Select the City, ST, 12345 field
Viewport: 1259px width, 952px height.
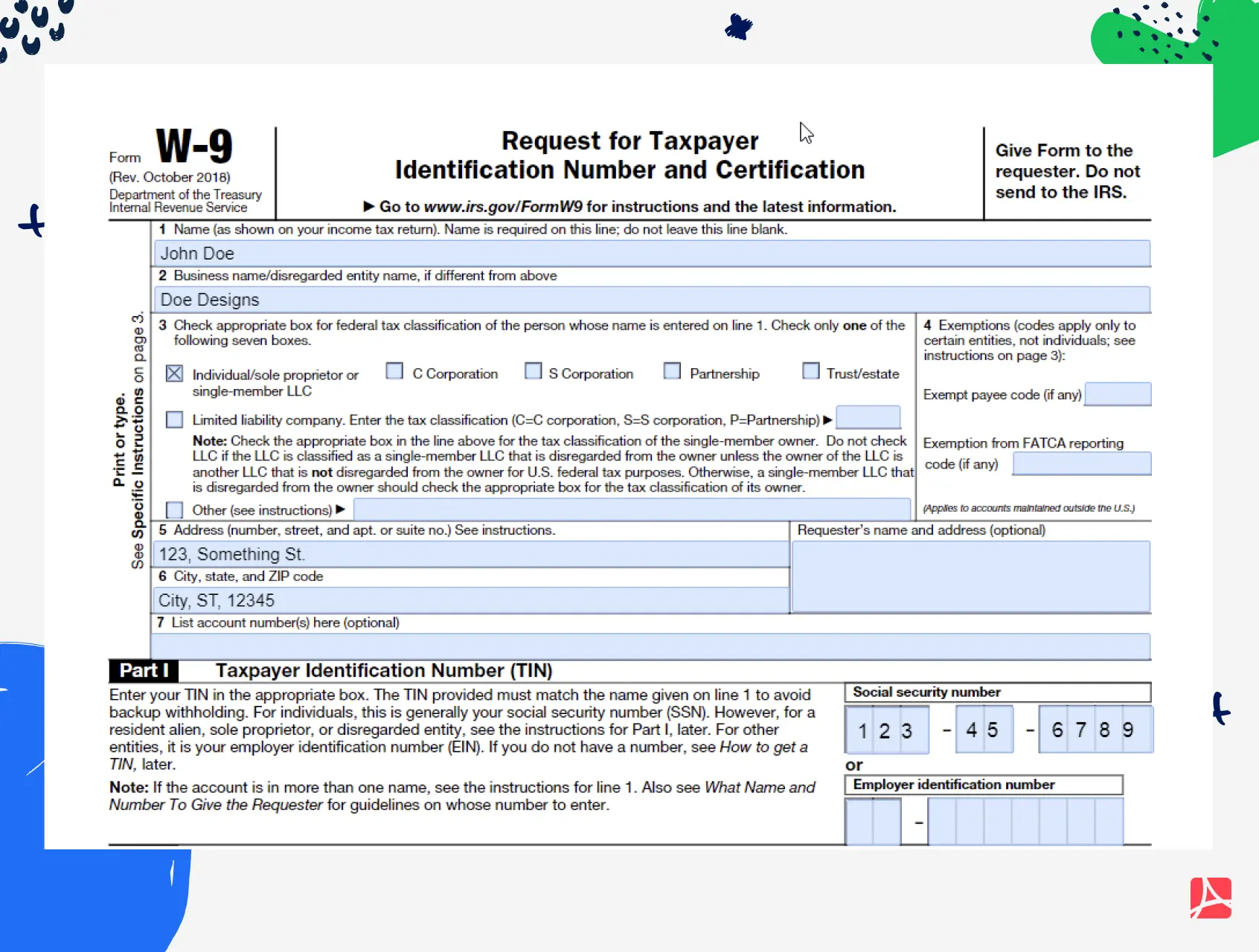point(469,599)
